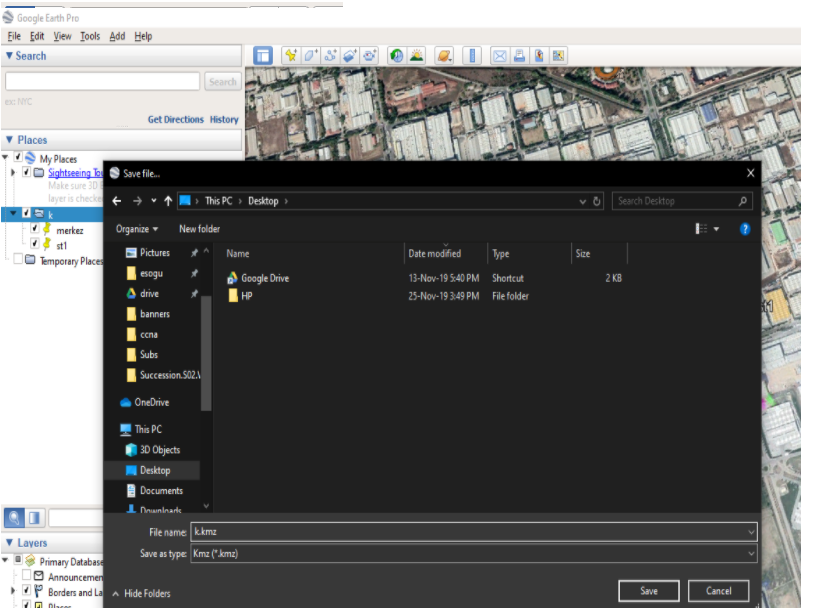Click the Print toolbar icon

(519, 56)
